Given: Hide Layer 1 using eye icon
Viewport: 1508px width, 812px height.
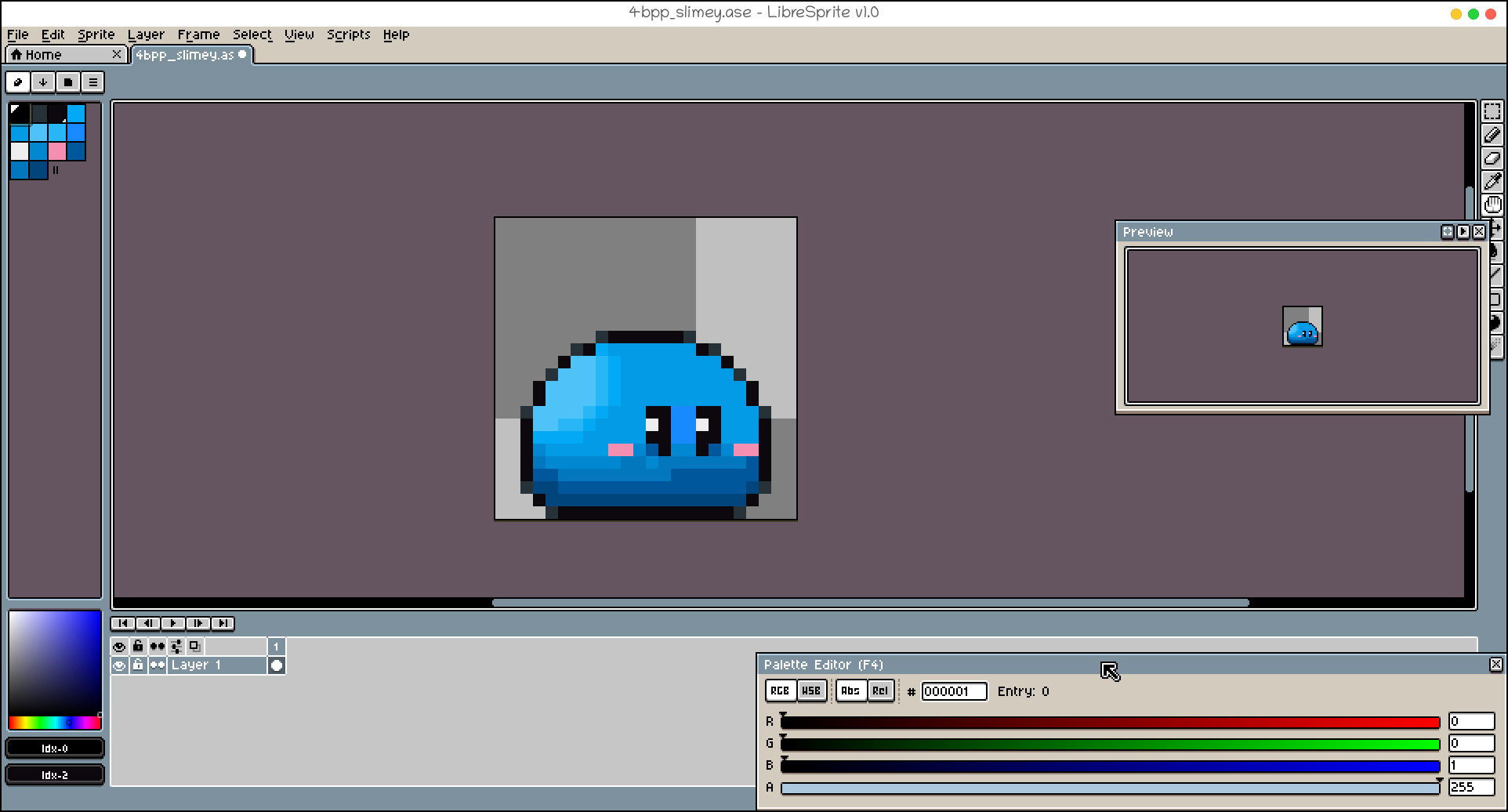Looking at the screenshot, I should point(119,665).
